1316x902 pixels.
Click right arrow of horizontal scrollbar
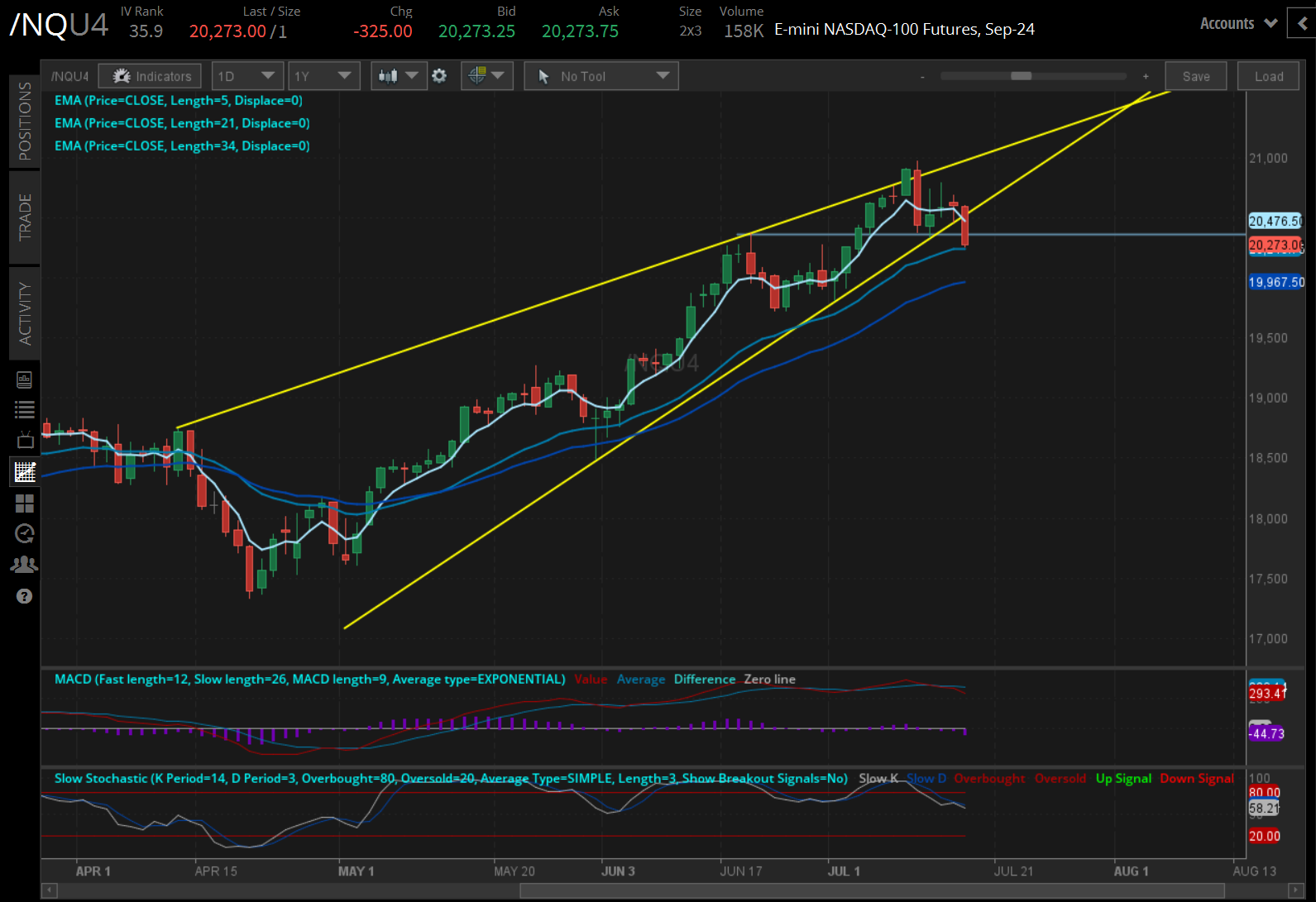pyautogui.click(x=1295, y=890)
